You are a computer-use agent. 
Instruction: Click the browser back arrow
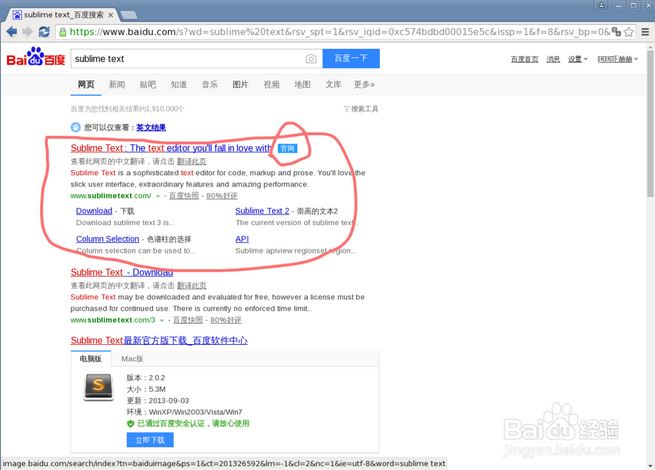(x=12, y=32)
